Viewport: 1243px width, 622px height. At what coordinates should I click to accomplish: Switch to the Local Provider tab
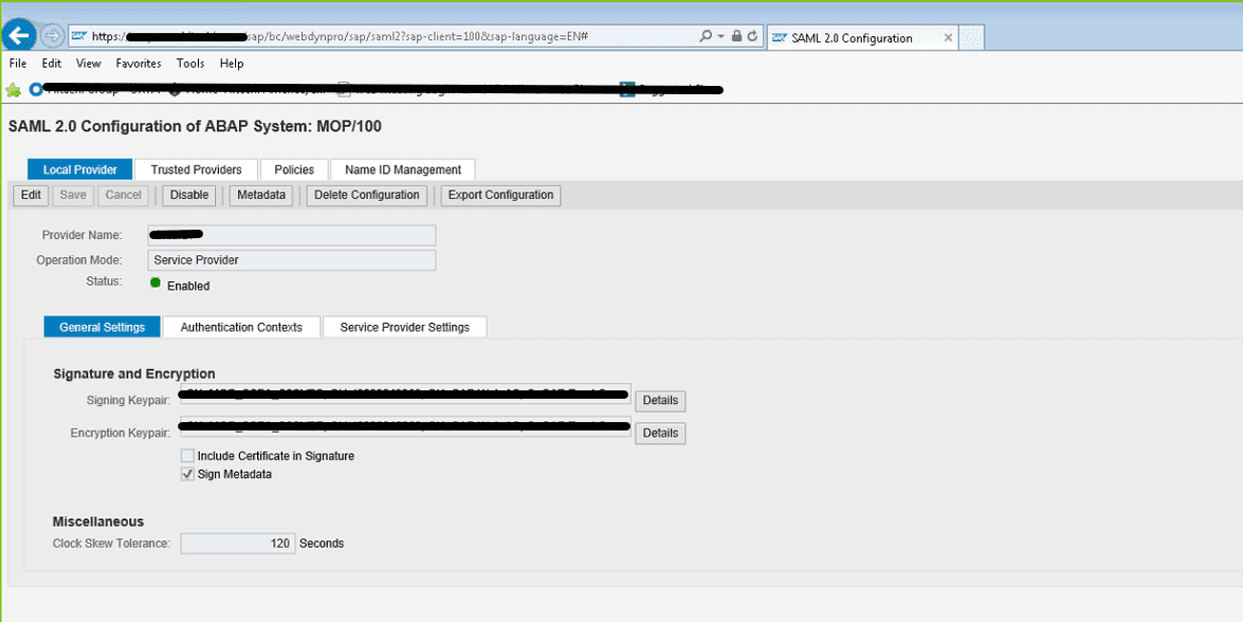click(x=80, y=170)
